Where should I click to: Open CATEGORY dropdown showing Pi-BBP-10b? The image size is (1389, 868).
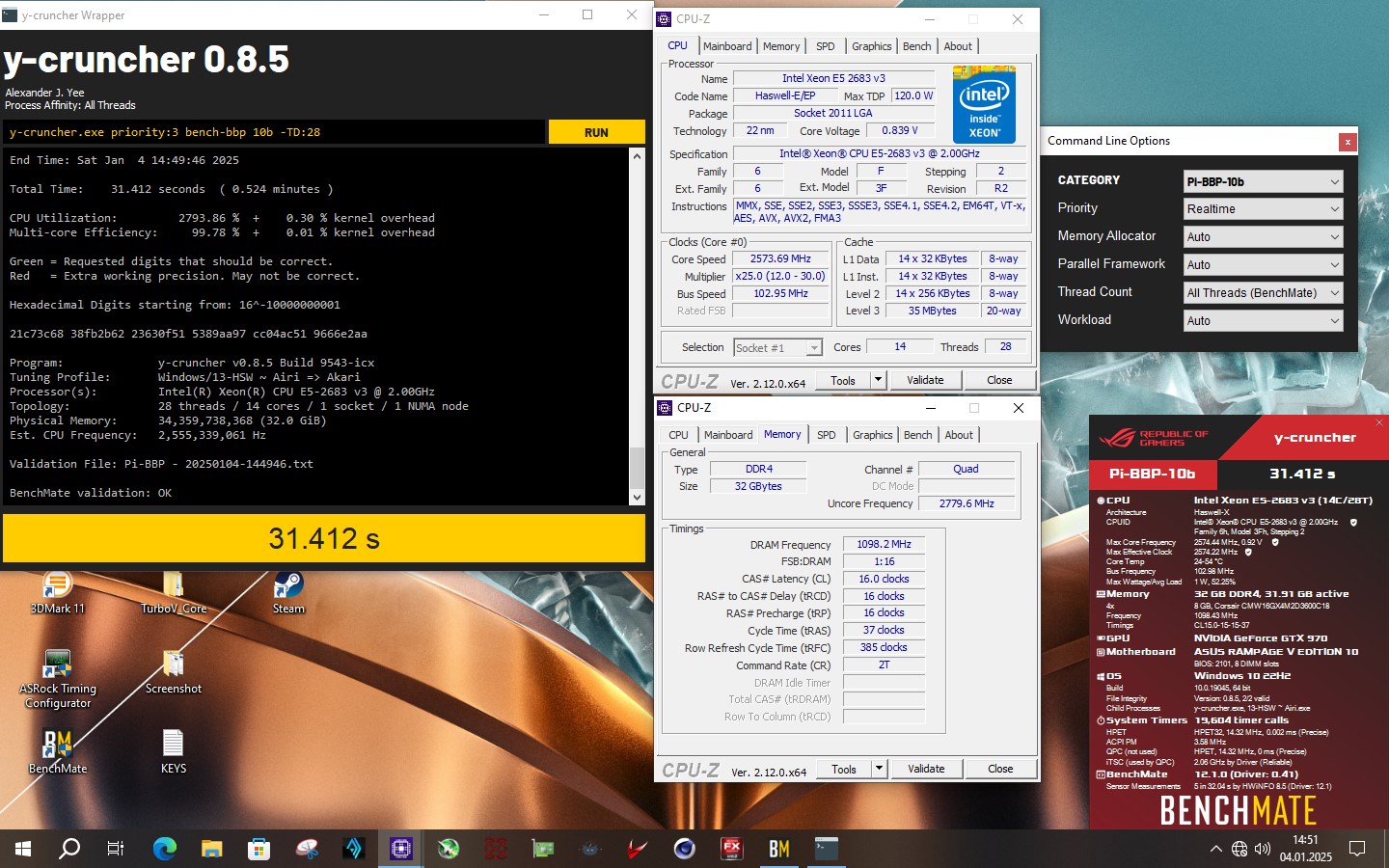click(x=1264, y=181)
